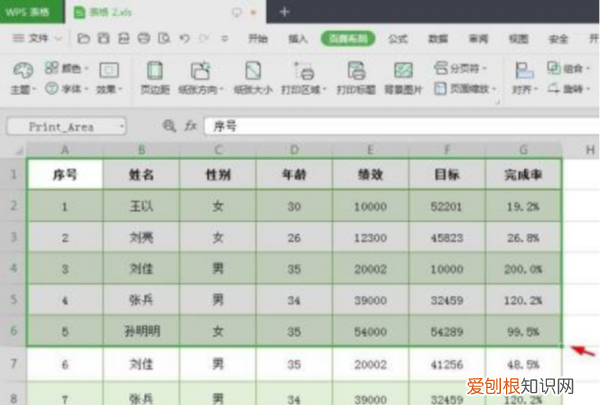The height and width of the screenshot is (405, 600).
Task: Open the 打印区域 print area dropdown
Action: (x=304, y=78)
